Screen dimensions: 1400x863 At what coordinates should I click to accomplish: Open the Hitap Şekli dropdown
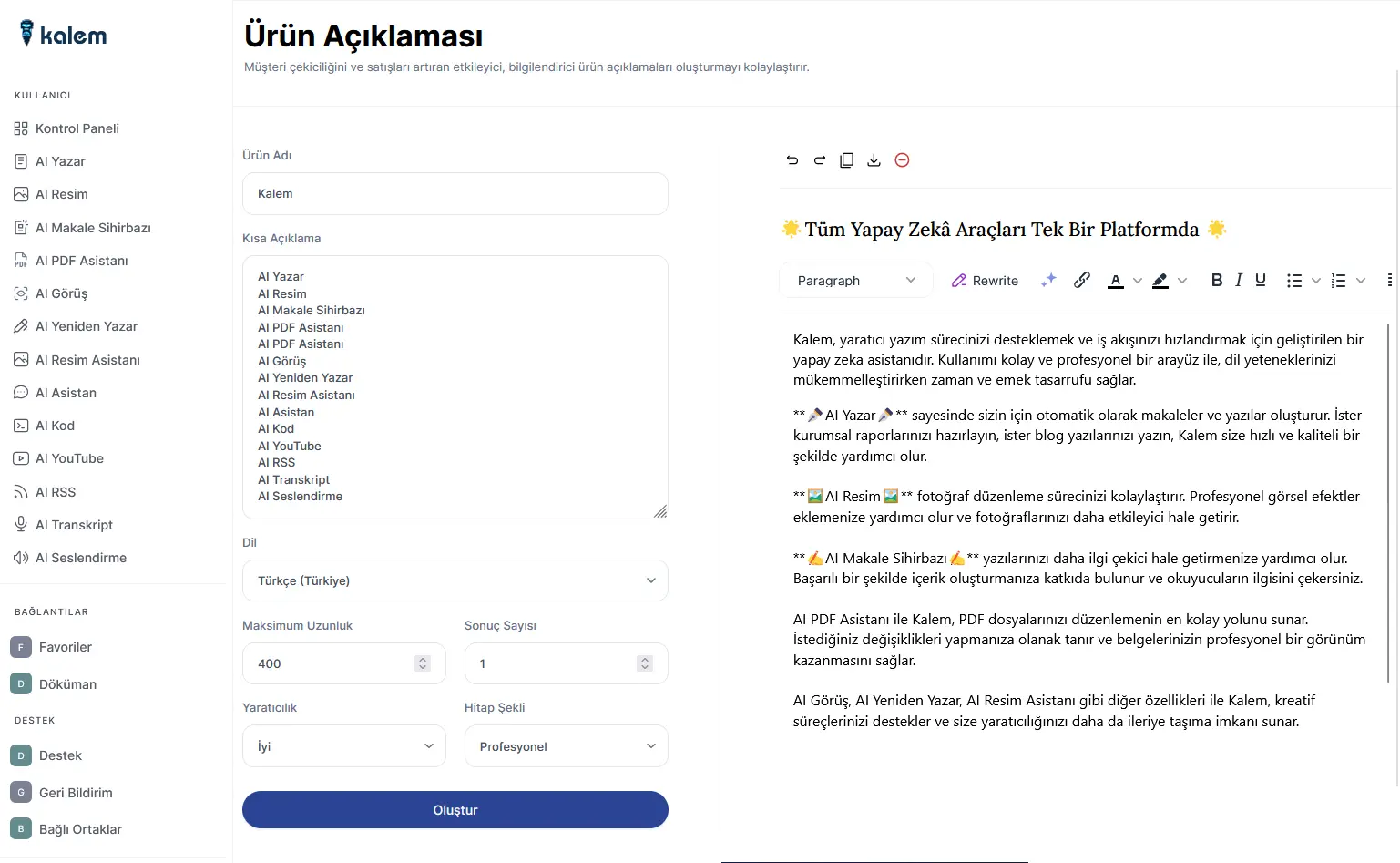click(567, 746)
